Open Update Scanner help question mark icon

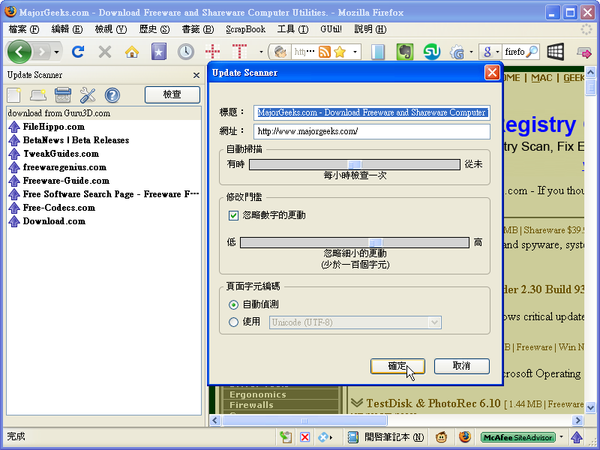pyautogui.click(x=112, y=95)
